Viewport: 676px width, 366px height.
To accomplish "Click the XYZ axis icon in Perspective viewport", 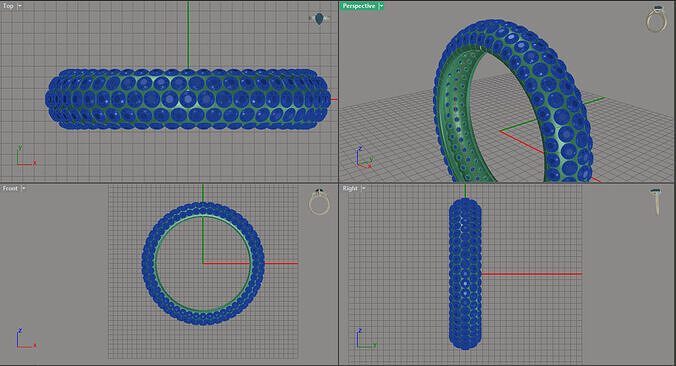I will pyautogui.click(x=364, y=158).
